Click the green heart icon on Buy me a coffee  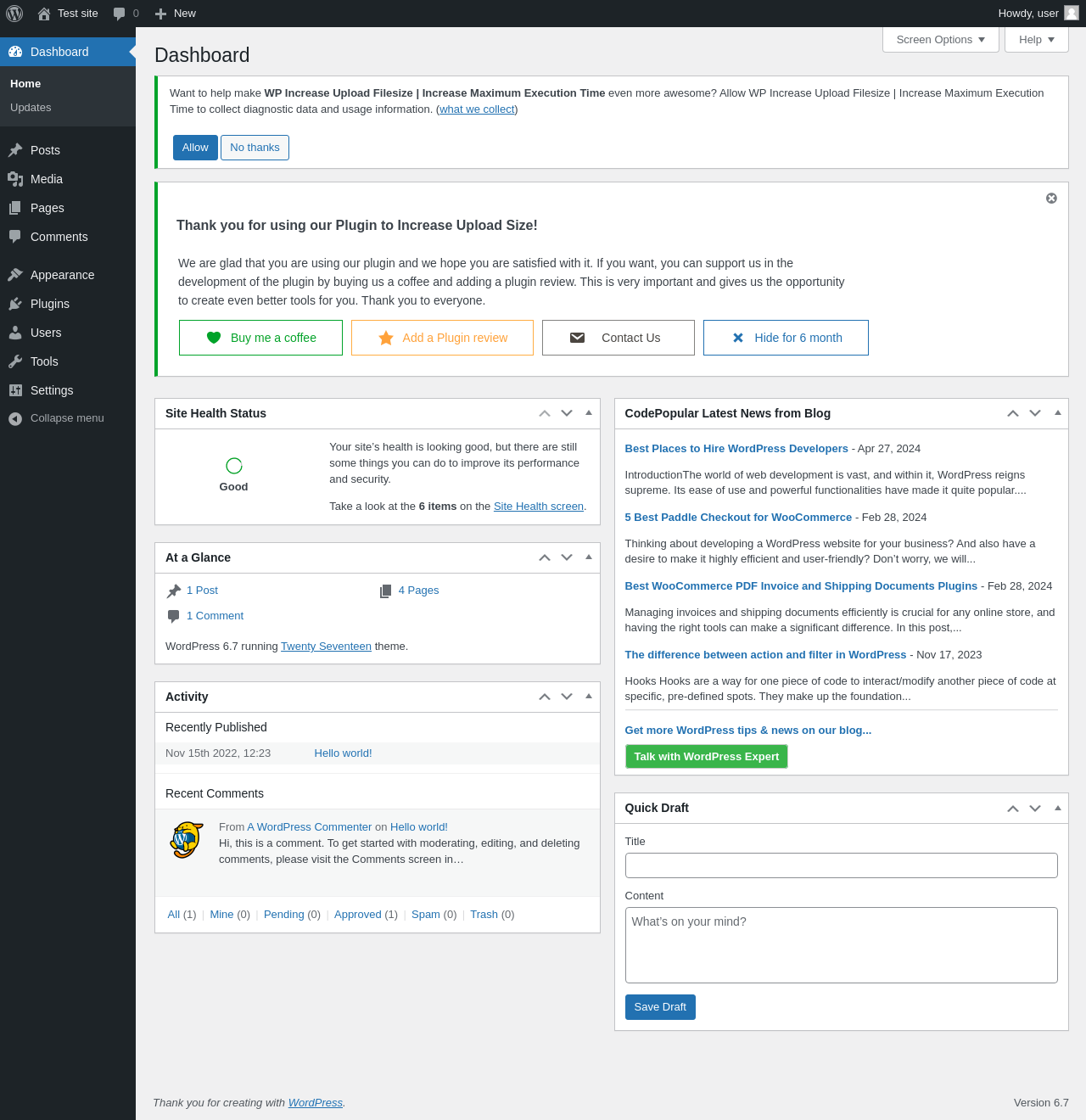(x=214, y=338)
